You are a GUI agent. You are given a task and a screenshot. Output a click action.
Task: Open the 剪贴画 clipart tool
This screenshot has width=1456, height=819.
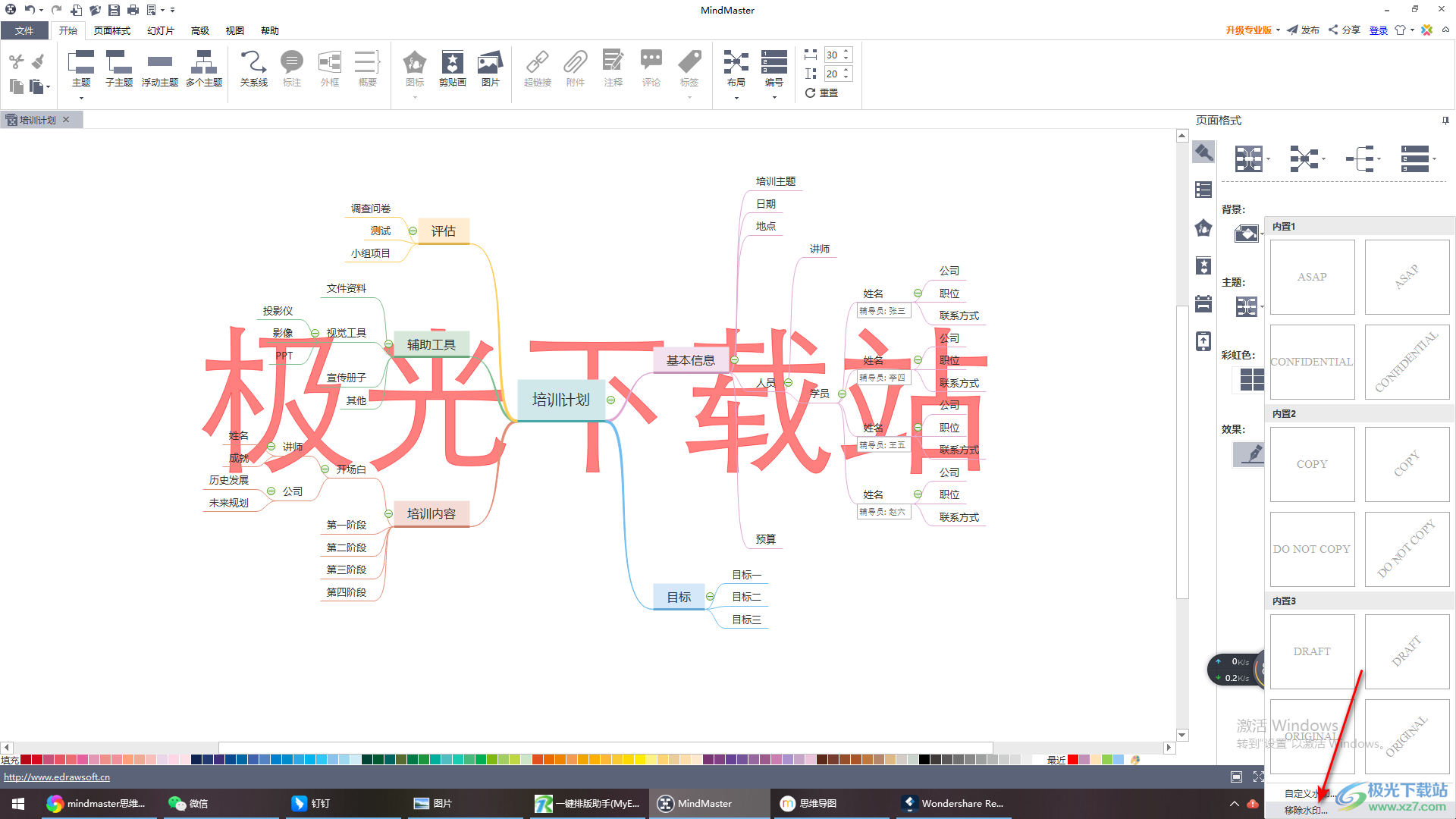click(453, 69)
